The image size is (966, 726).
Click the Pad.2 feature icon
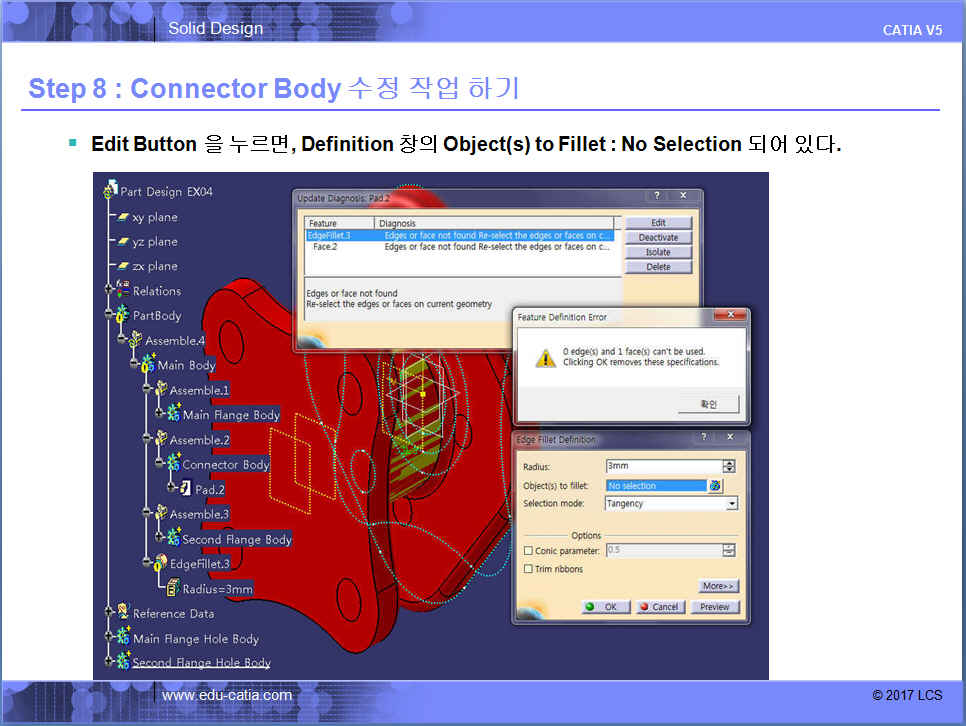coord(184,489)
